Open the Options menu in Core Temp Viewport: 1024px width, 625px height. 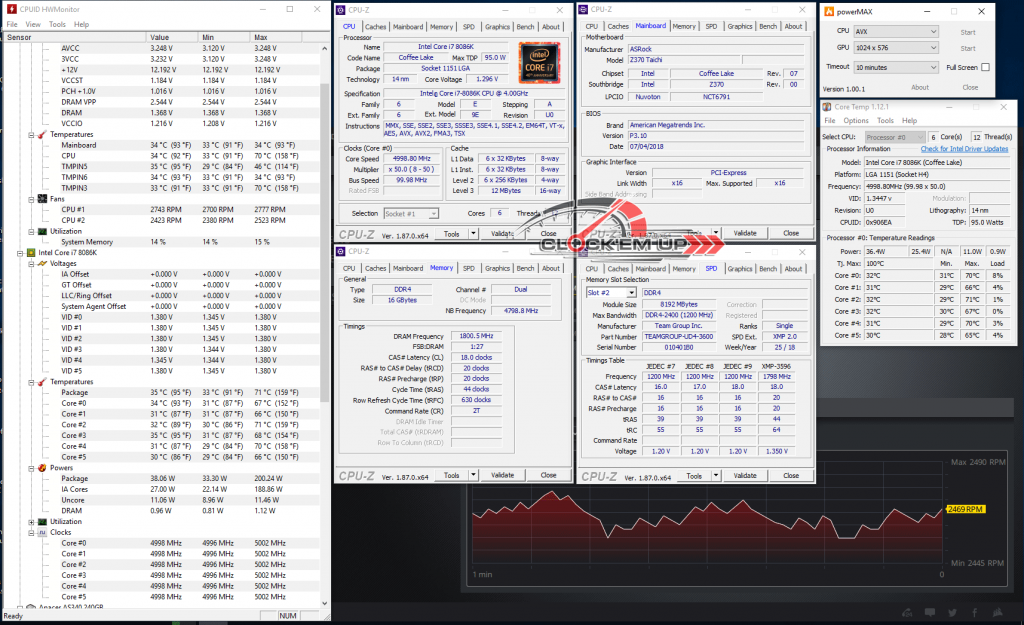856,121
